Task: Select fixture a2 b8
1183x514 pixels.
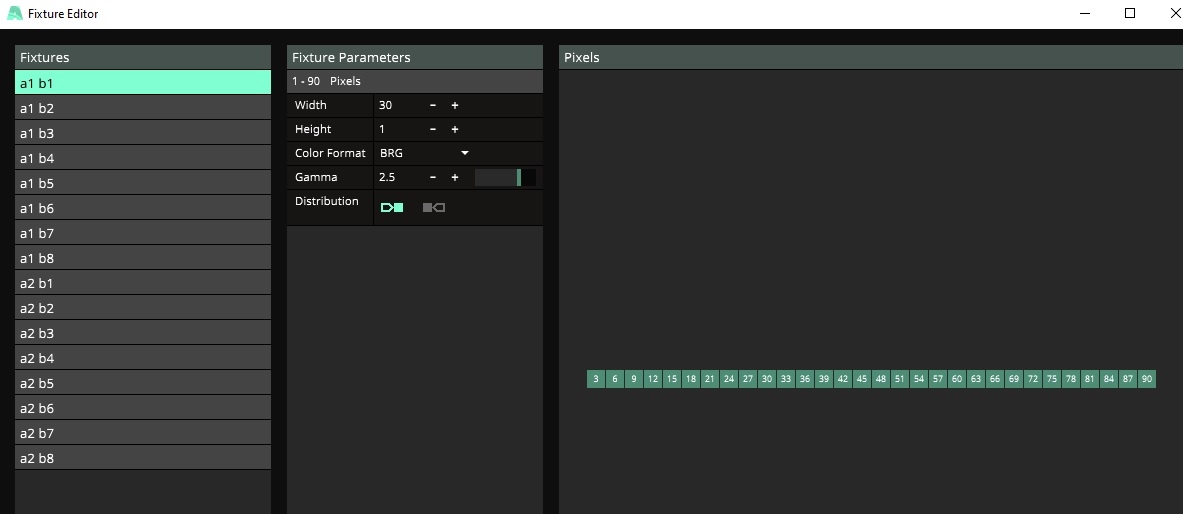Action: [x=143, y=457]
